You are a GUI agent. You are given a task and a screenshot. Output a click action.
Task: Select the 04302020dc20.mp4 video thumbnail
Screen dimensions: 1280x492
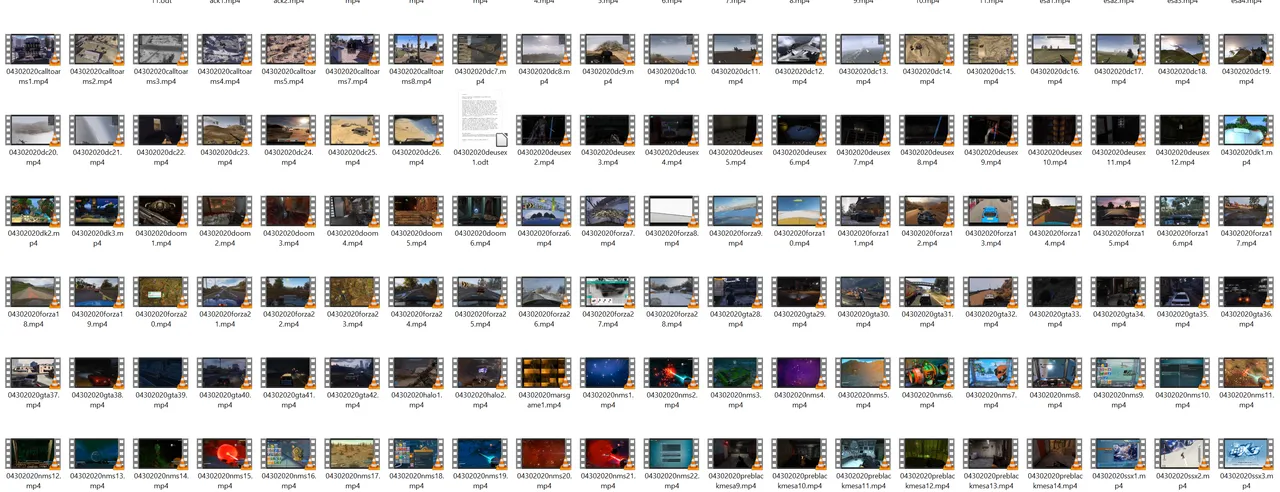point(33,130)
